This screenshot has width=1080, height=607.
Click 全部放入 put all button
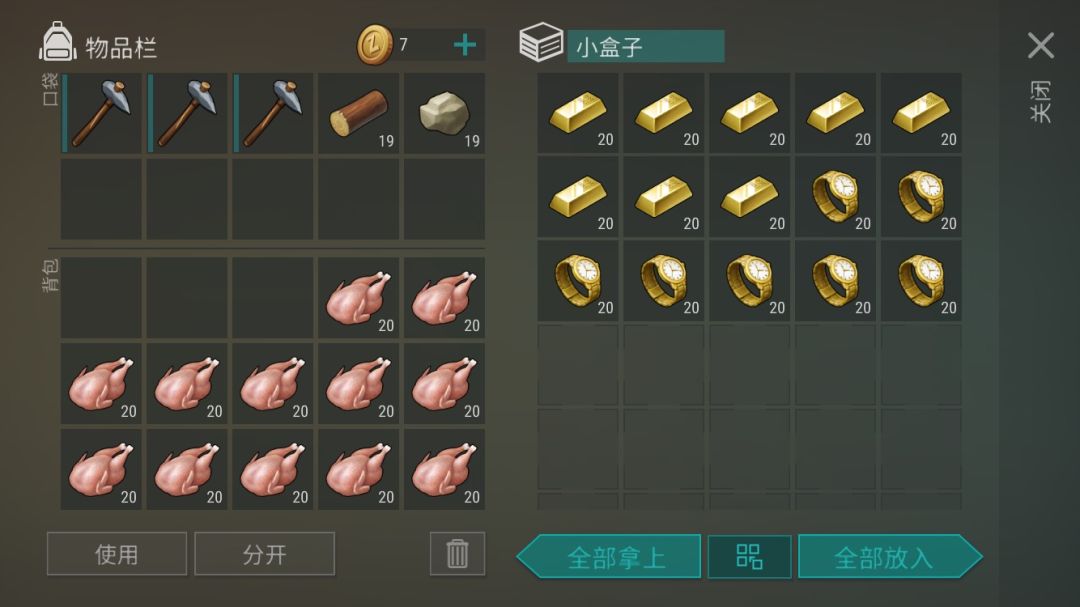890,556
